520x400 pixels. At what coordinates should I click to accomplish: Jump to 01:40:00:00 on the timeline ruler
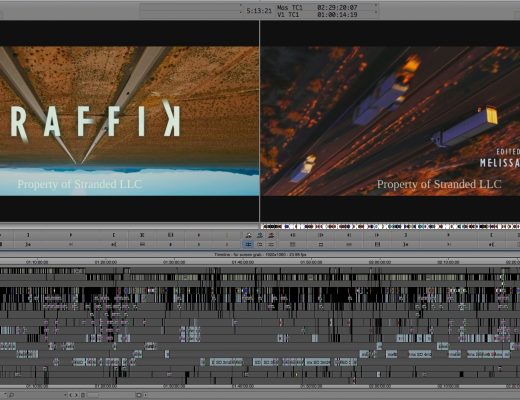pyautogui.click(x=243, y=262)
